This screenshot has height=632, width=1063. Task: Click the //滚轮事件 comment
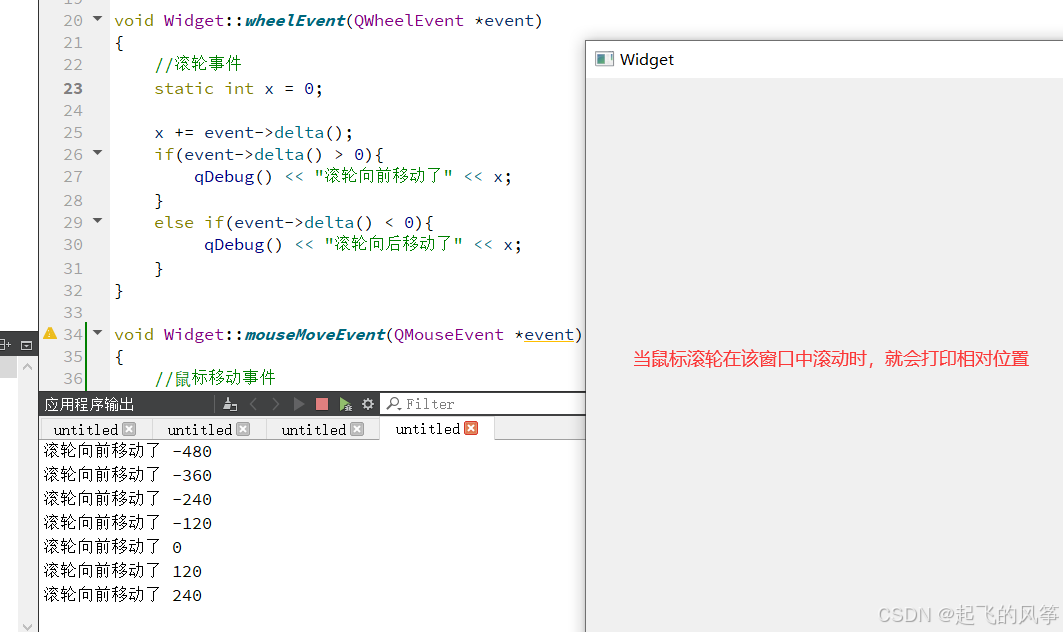[198, 64]
